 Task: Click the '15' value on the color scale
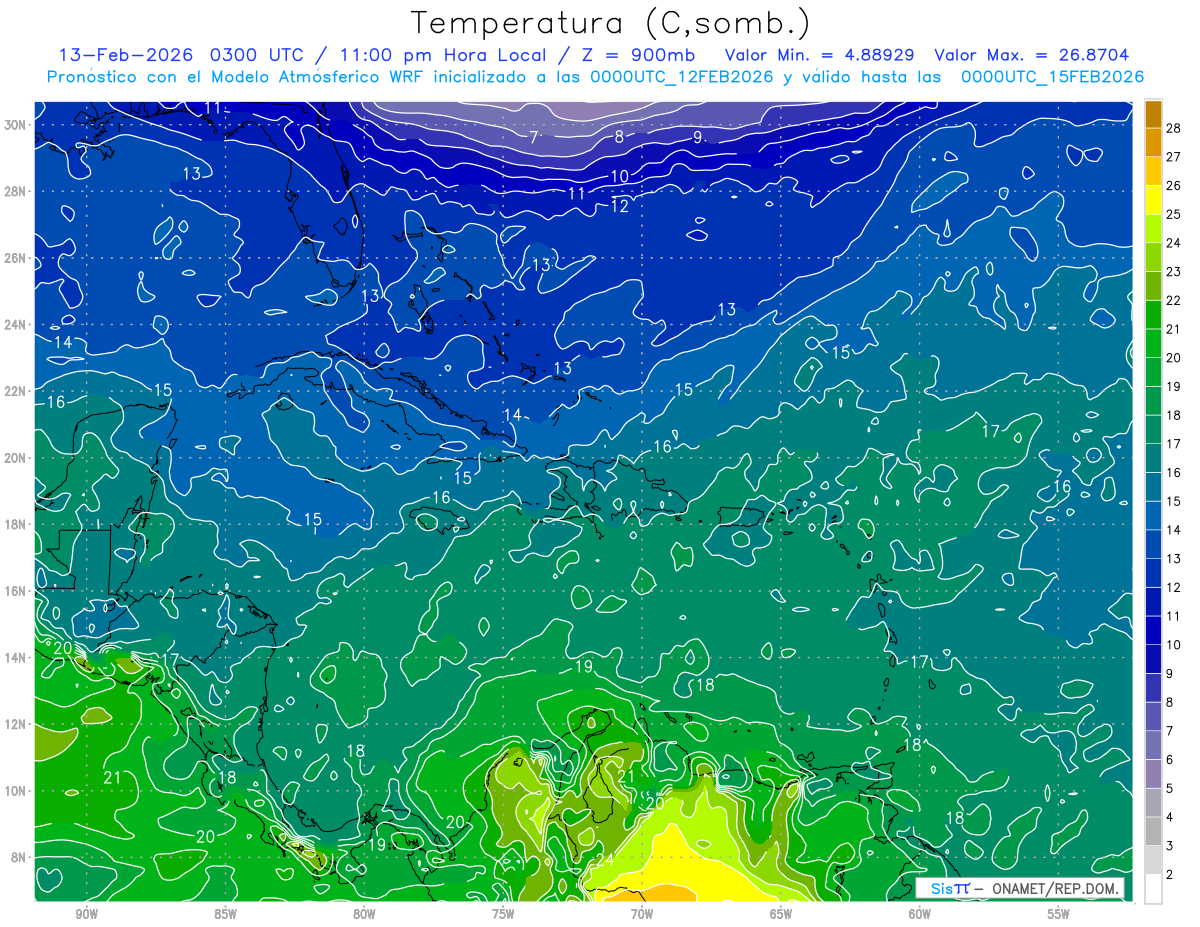[x=1173, y=501]
